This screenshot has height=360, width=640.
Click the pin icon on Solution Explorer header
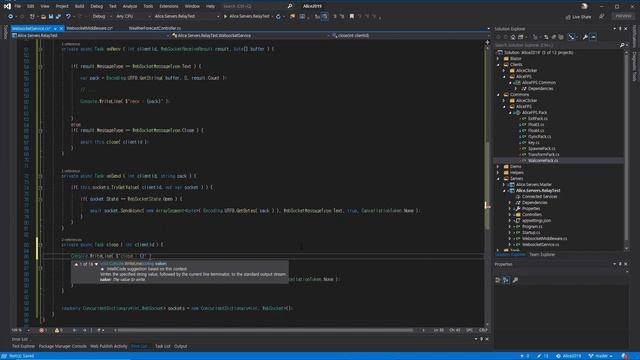[x=620, y=29]
